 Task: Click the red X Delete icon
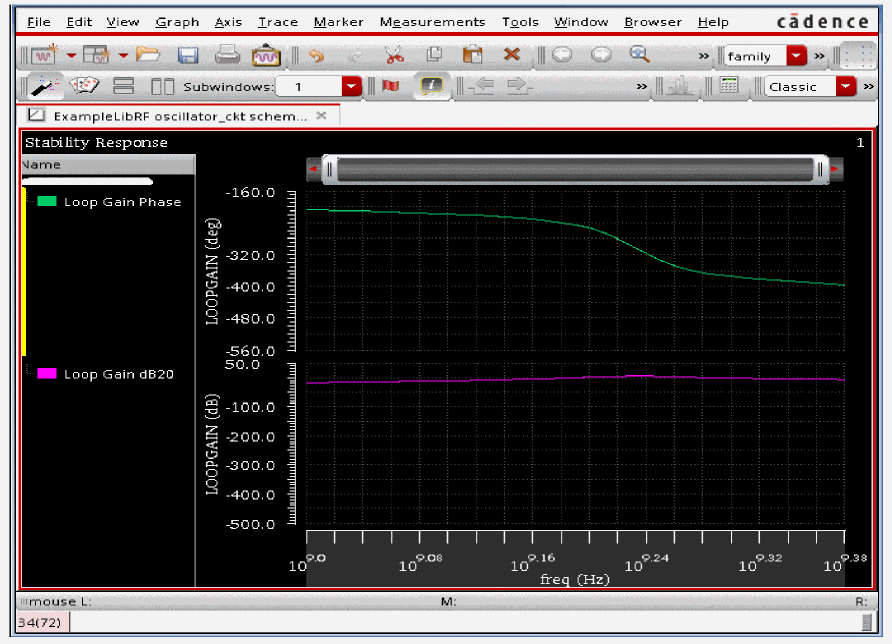click(x=511, y=56)
